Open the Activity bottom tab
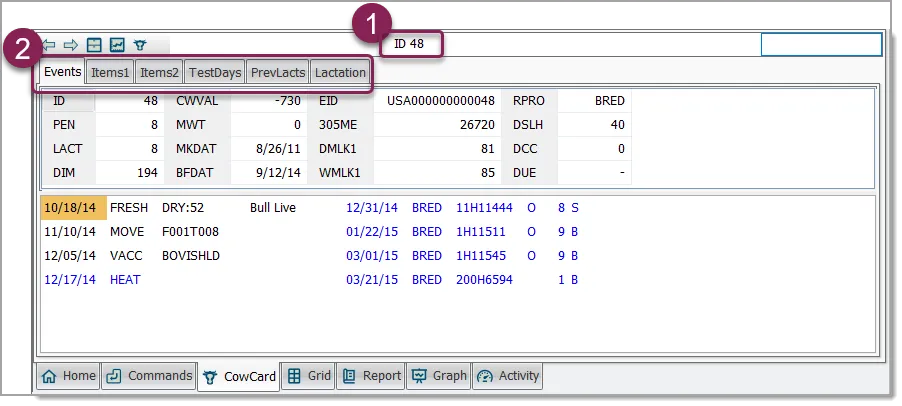This screenshot has width=902, height=406. coord(507,376)
